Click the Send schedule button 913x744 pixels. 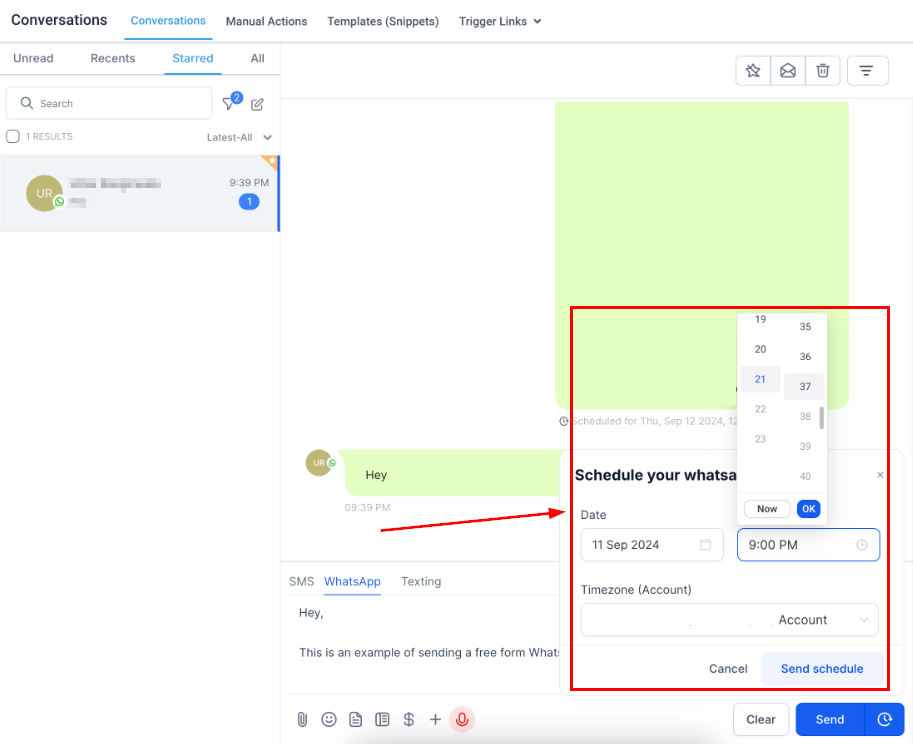(821, 669)
